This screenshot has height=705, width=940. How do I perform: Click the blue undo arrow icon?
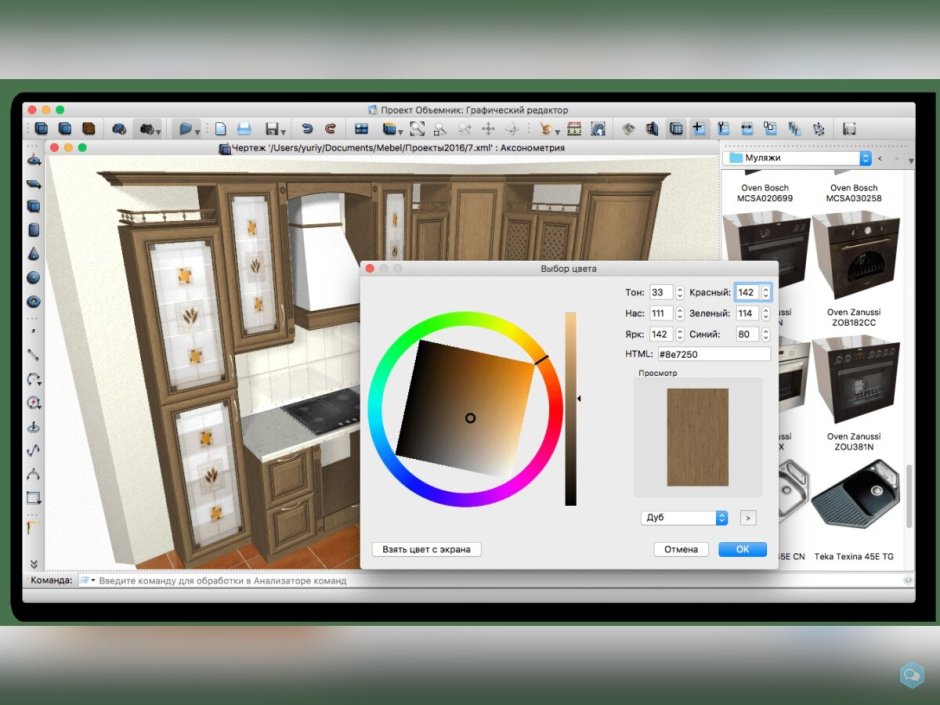(x=307, y=128)
